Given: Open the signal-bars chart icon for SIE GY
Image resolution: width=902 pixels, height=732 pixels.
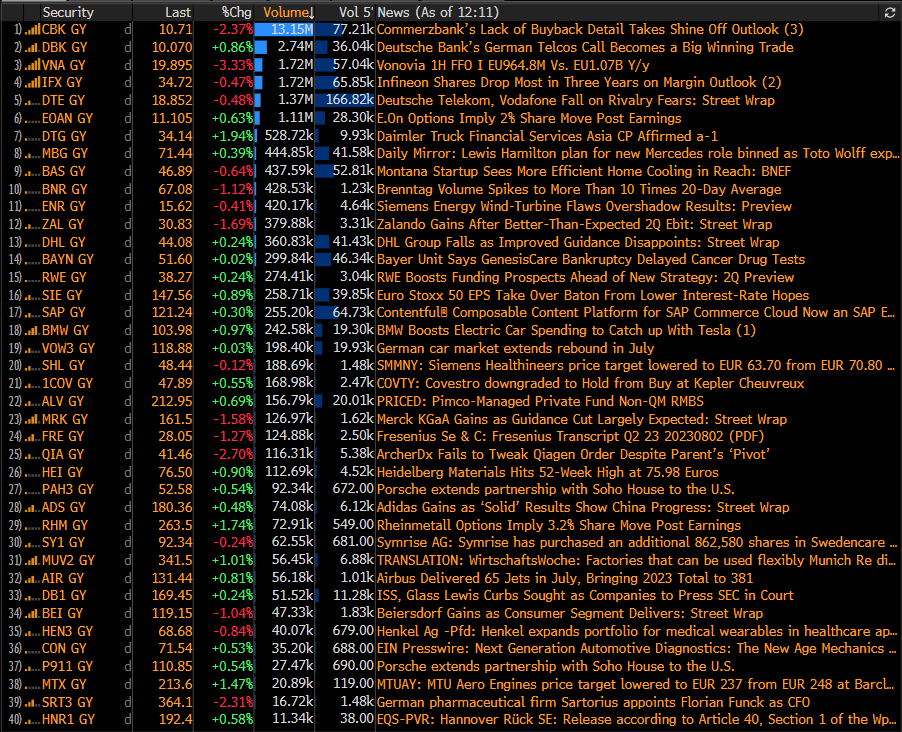Looking at the screenshot, I should [32, 296].
